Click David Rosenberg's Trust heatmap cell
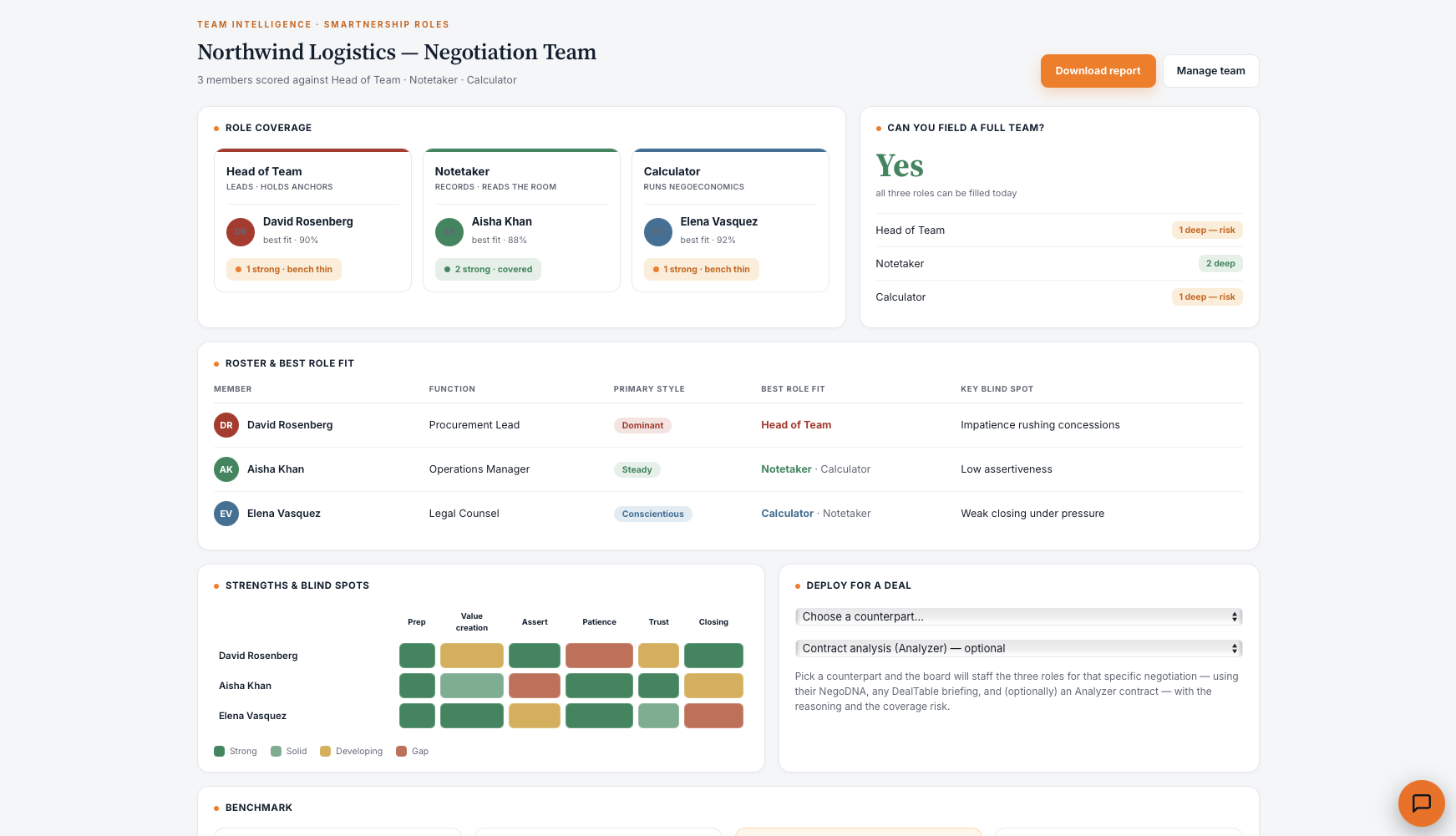 (658, 656)
